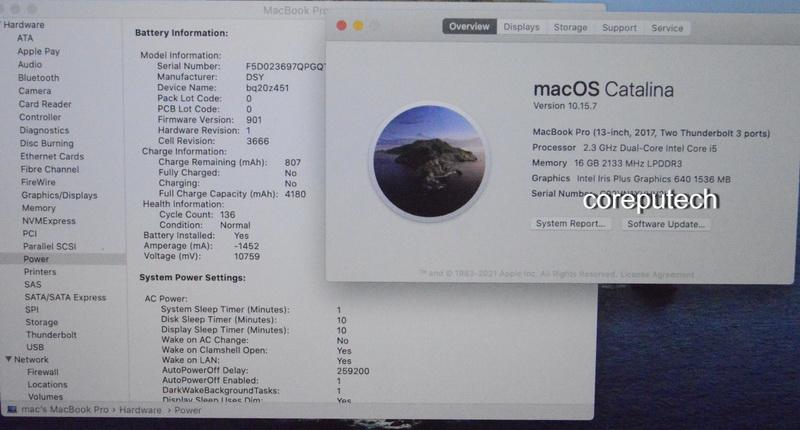Click AutoPowerOff Delay value 259200

tap(353, 371)
